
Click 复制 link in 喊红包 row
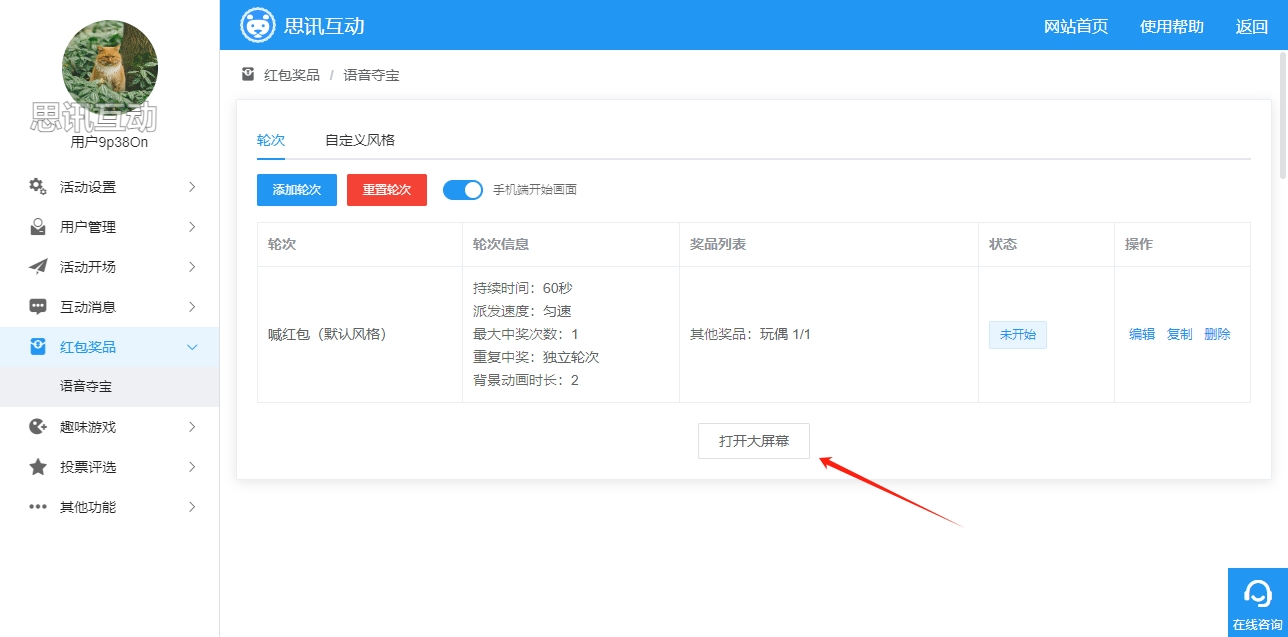point(1180,335)
